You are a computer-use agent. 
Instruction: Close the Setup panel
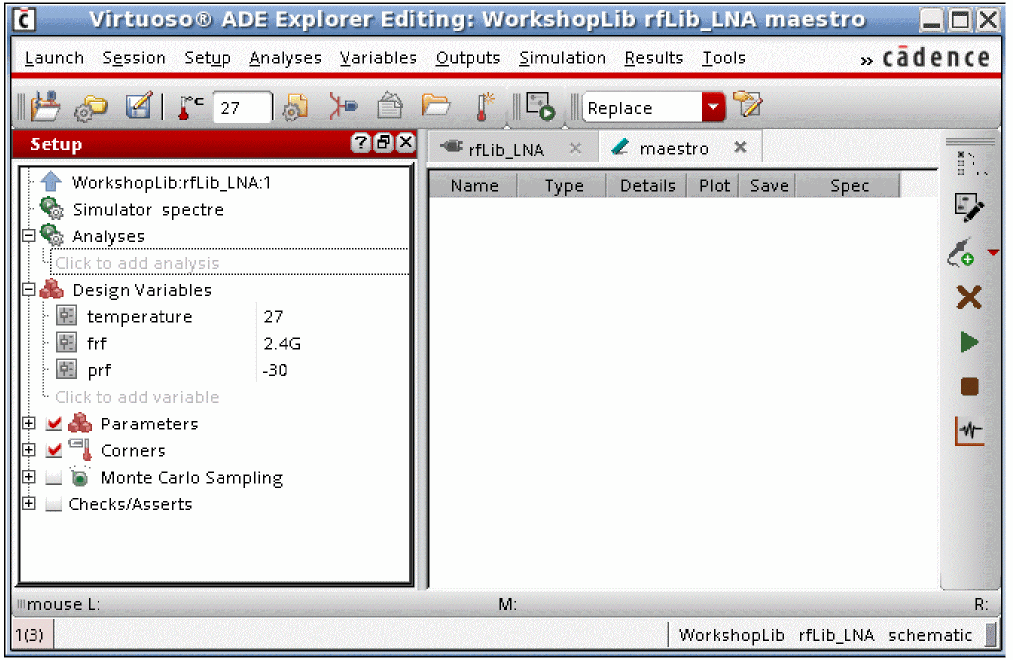click(406, 143)
